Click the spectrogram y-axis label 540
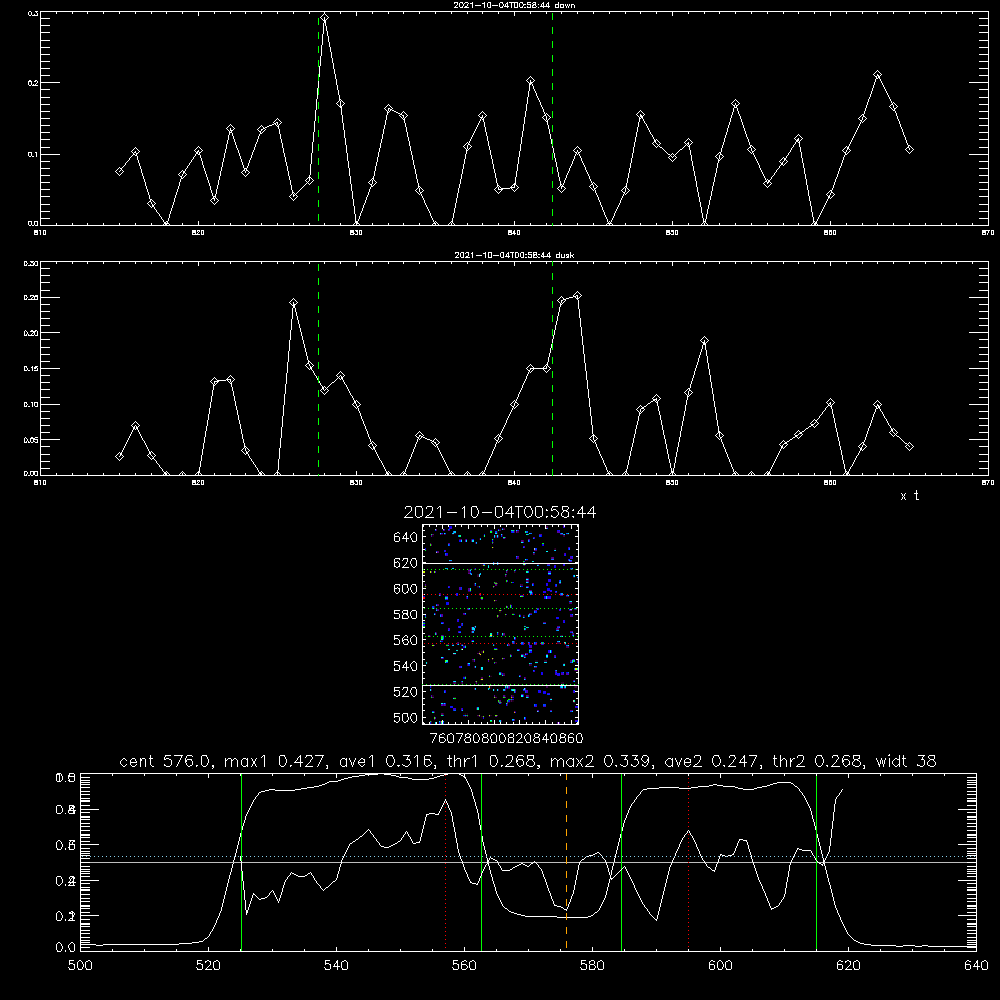This screenshot has width=1000, height=1000. pyautogui.click(x=406, y=666)
